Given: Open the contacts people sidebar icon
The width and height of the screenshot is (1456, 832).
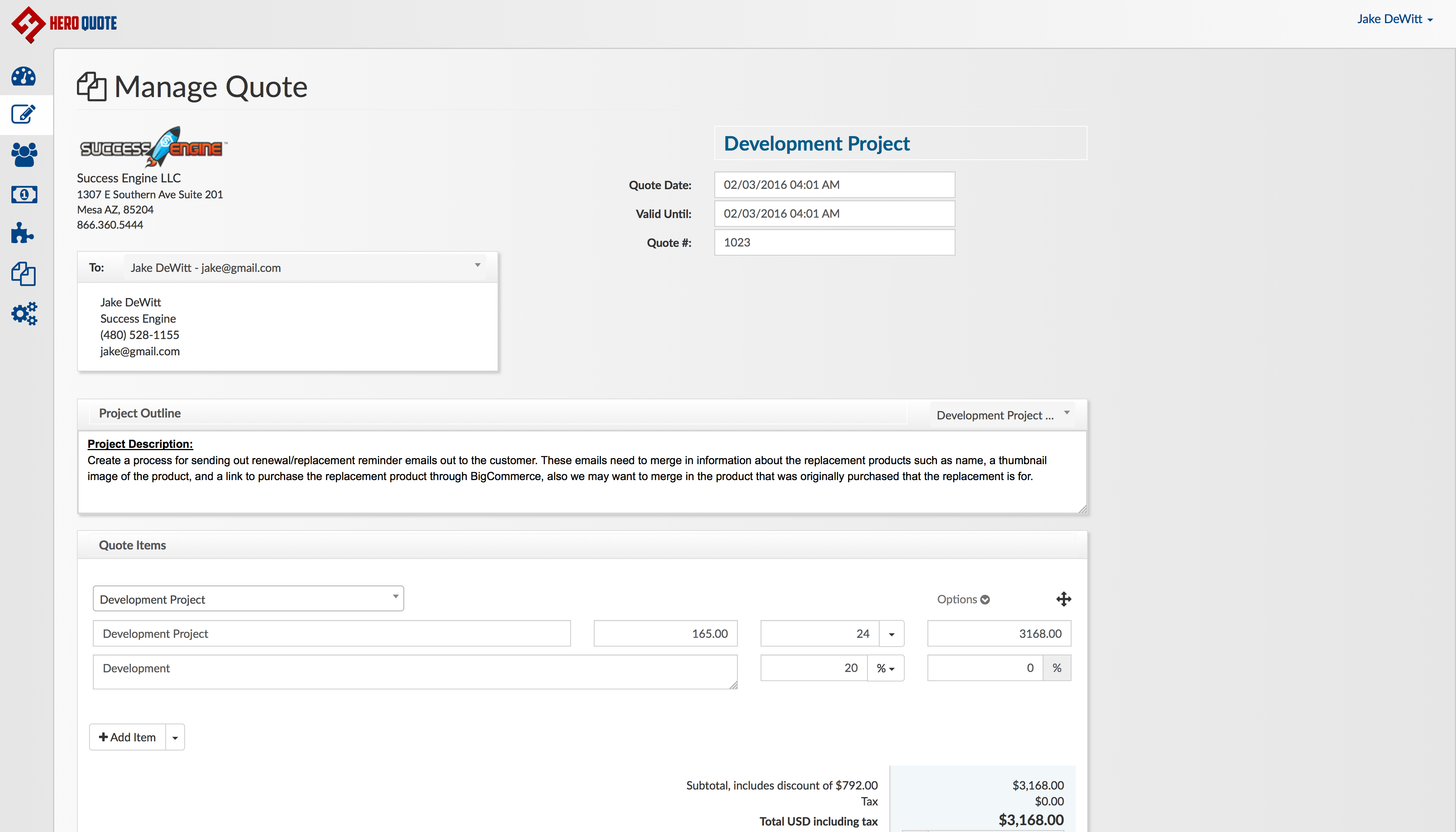Looking at the screenshot, I should [x=24, y=155].
